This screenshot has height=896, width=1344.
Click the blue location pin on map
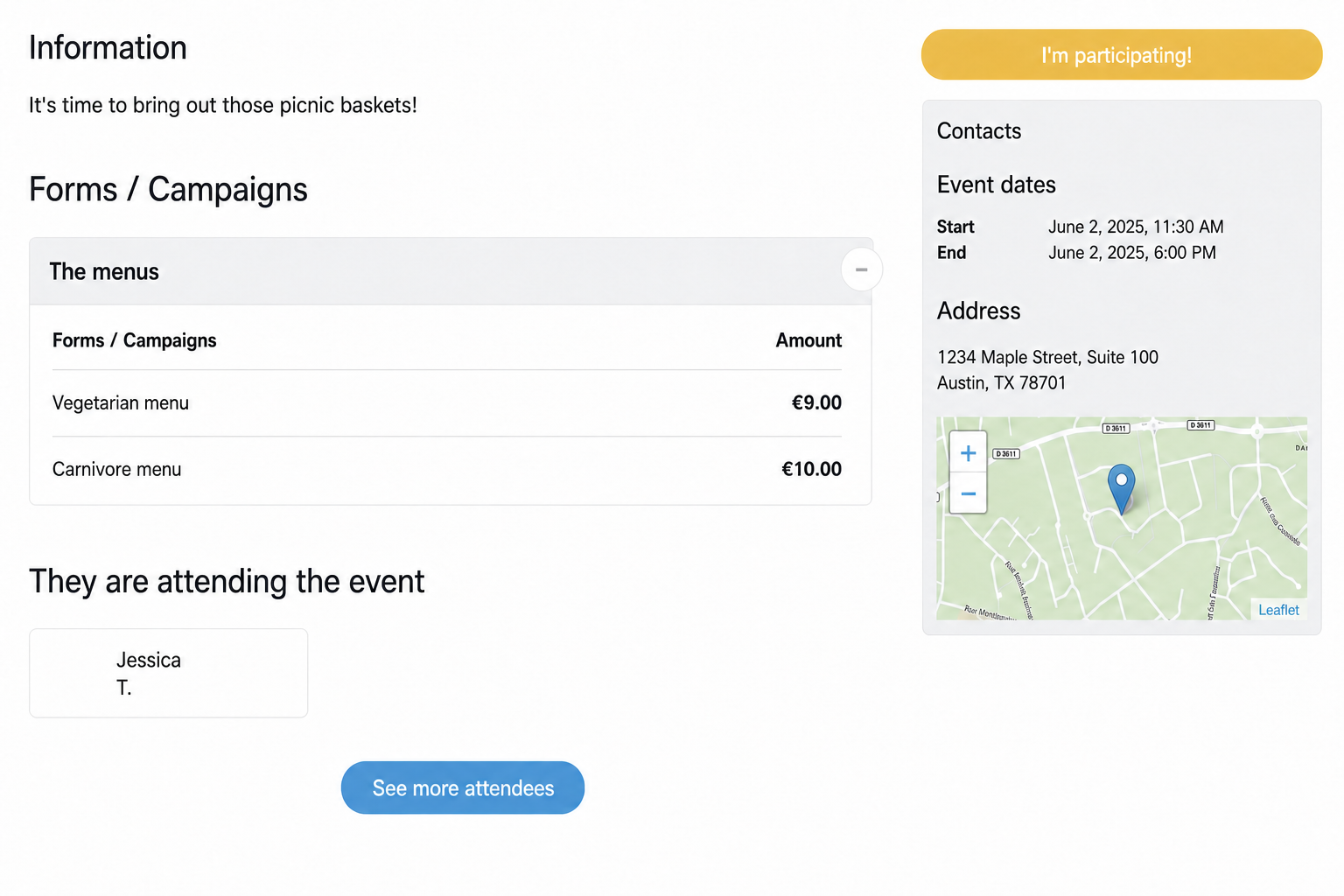[1121, 488]
